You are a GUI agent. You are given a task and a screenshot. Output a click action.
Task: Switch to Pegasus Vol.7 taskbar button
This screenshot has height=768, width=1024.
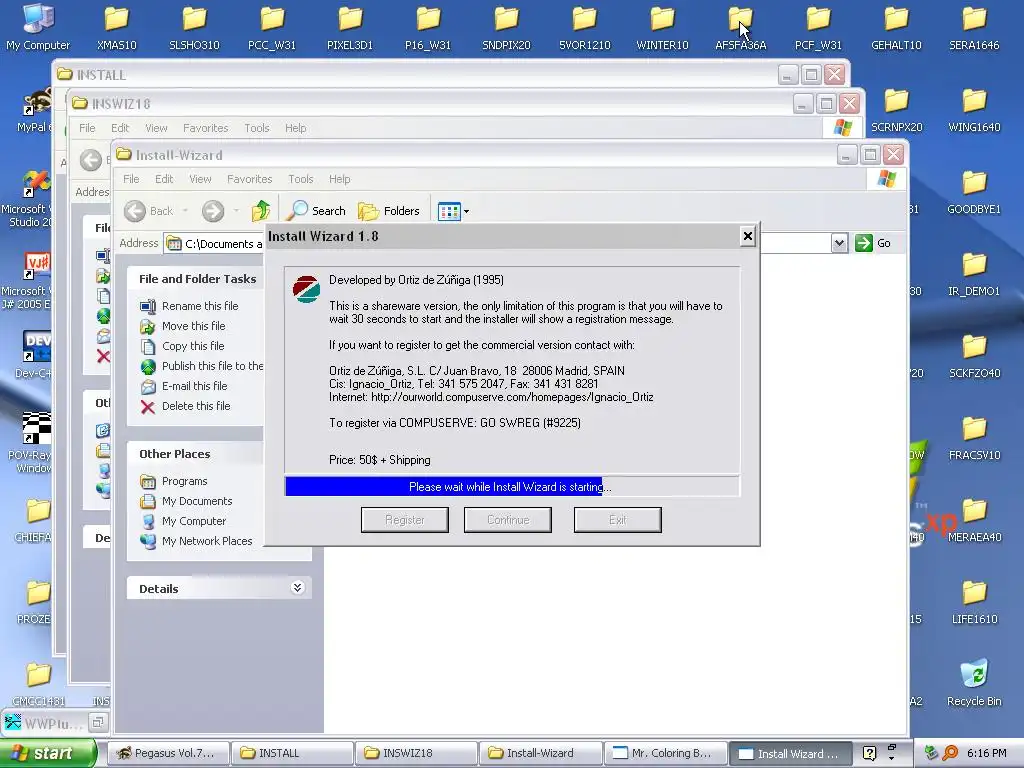pyautogui.click(x=168, y=753)
